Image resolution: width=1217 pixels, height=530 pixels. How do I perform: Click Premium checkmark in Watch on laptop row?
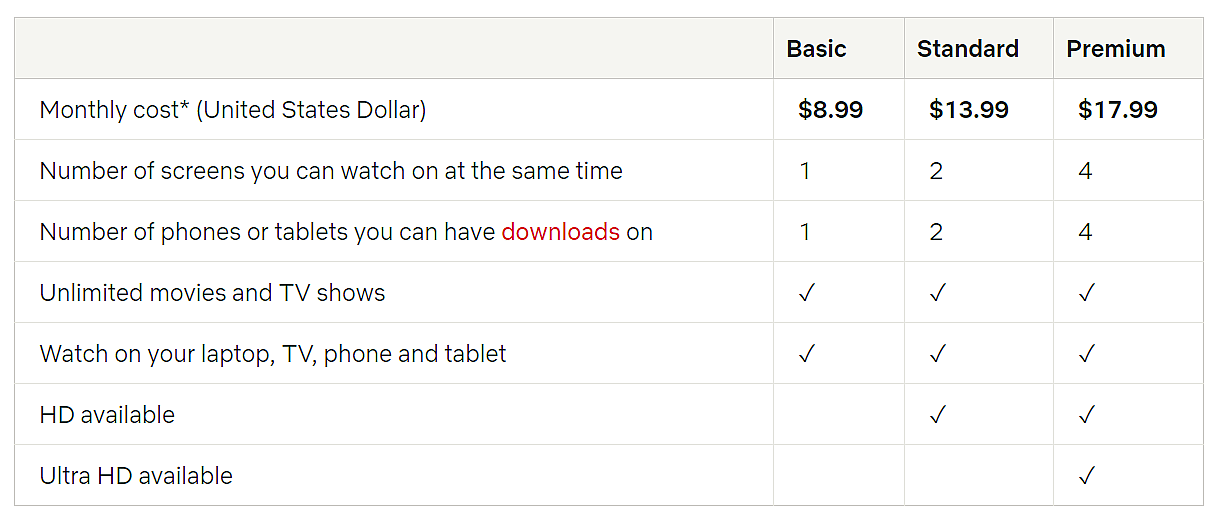(1087, 354)
